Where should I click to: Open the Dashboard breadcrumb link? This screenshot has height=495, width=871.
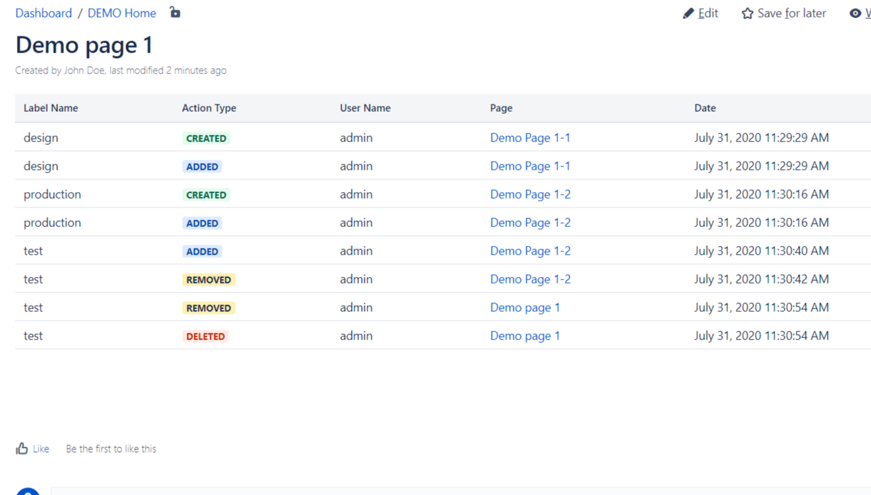[43, 13]
